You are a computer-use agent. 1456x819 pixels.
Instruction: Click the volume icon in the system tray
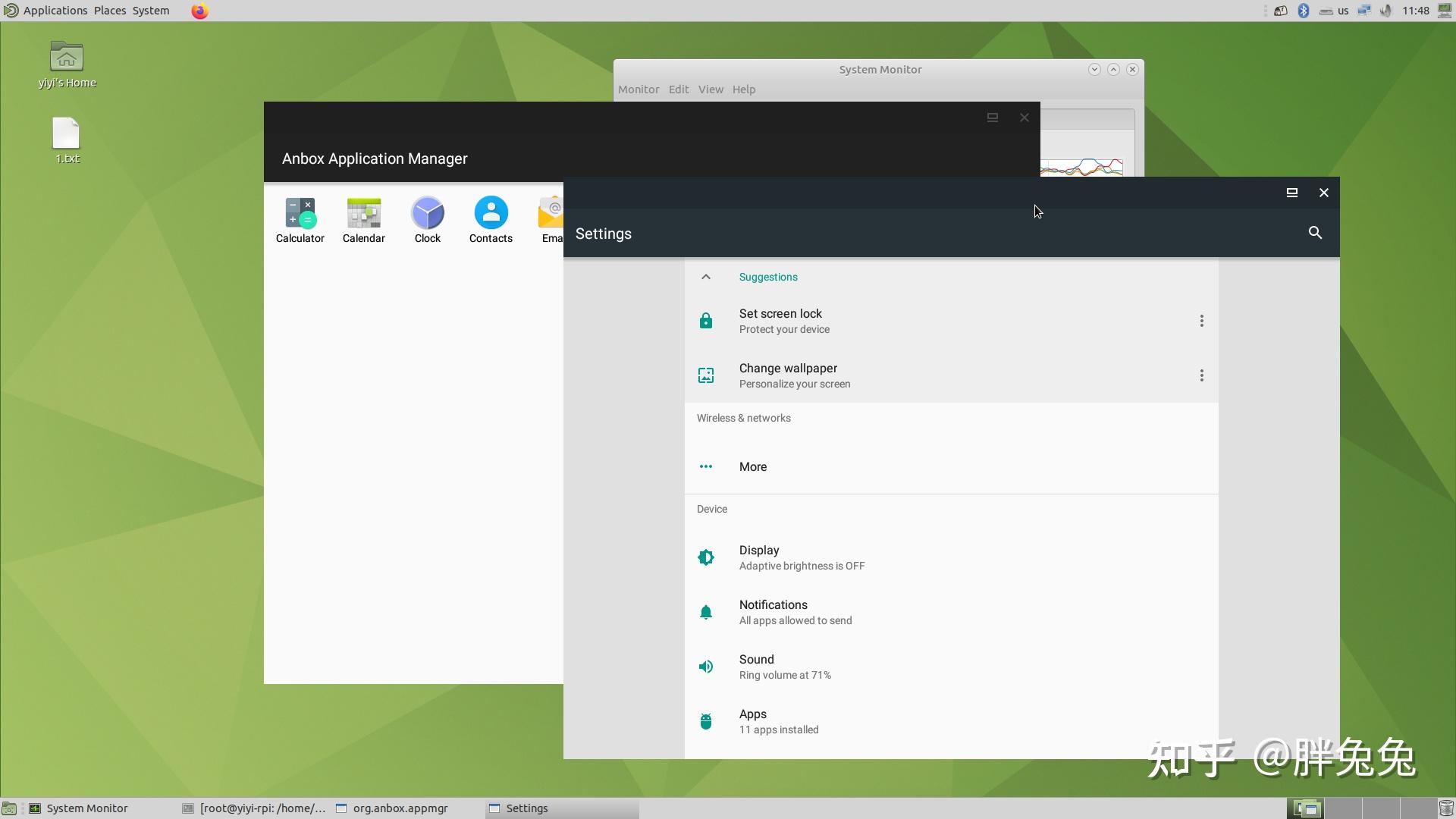coord(1385,11)
